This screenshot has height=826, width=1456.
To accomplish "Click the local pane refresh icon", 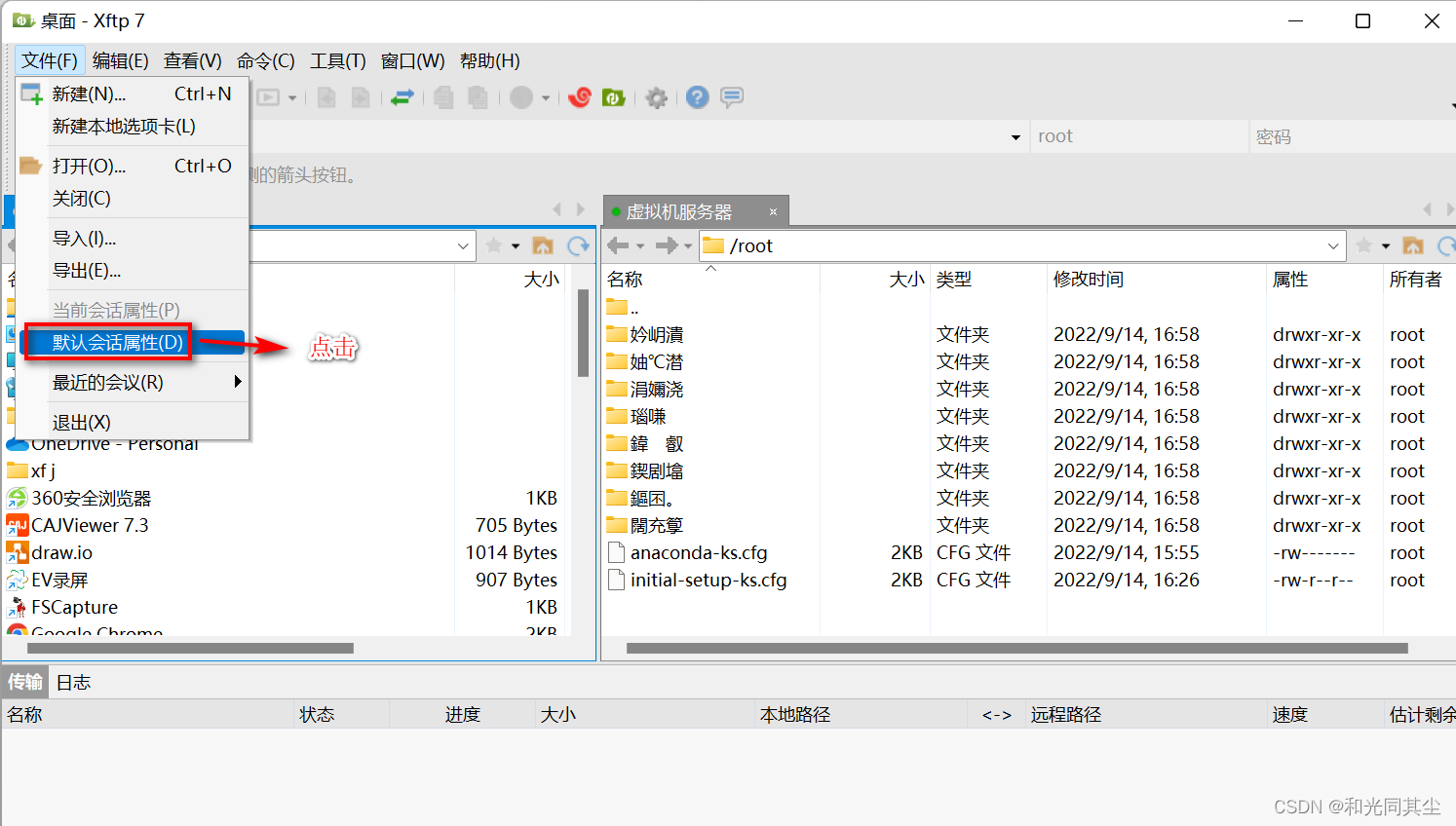I will 579,245.
